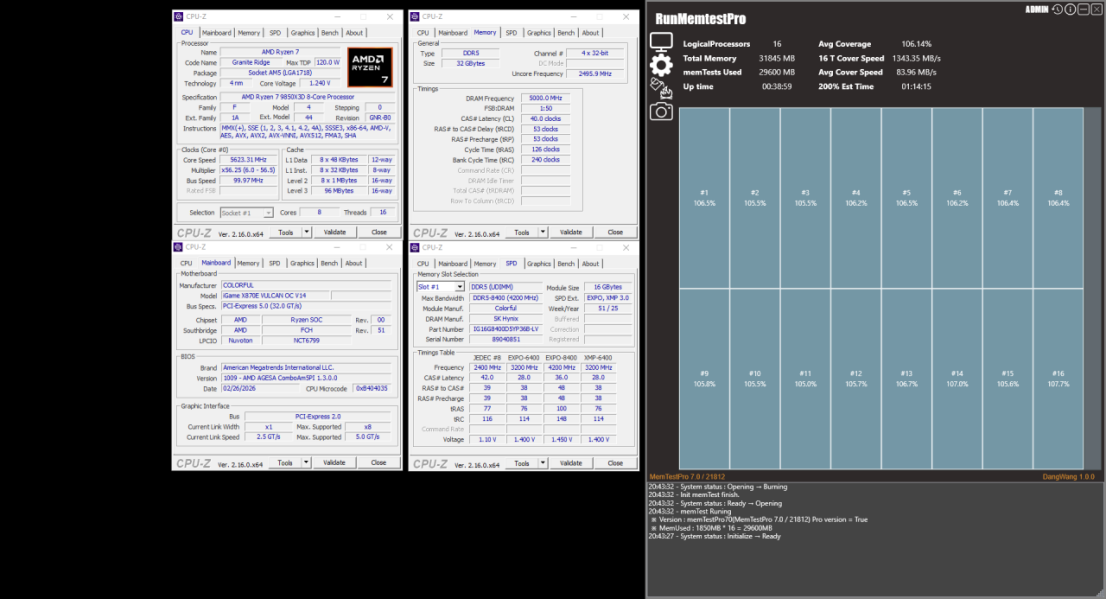Expand Tools arrow in CPU-Z window showing SPD tab

click(x=542, y=463)
